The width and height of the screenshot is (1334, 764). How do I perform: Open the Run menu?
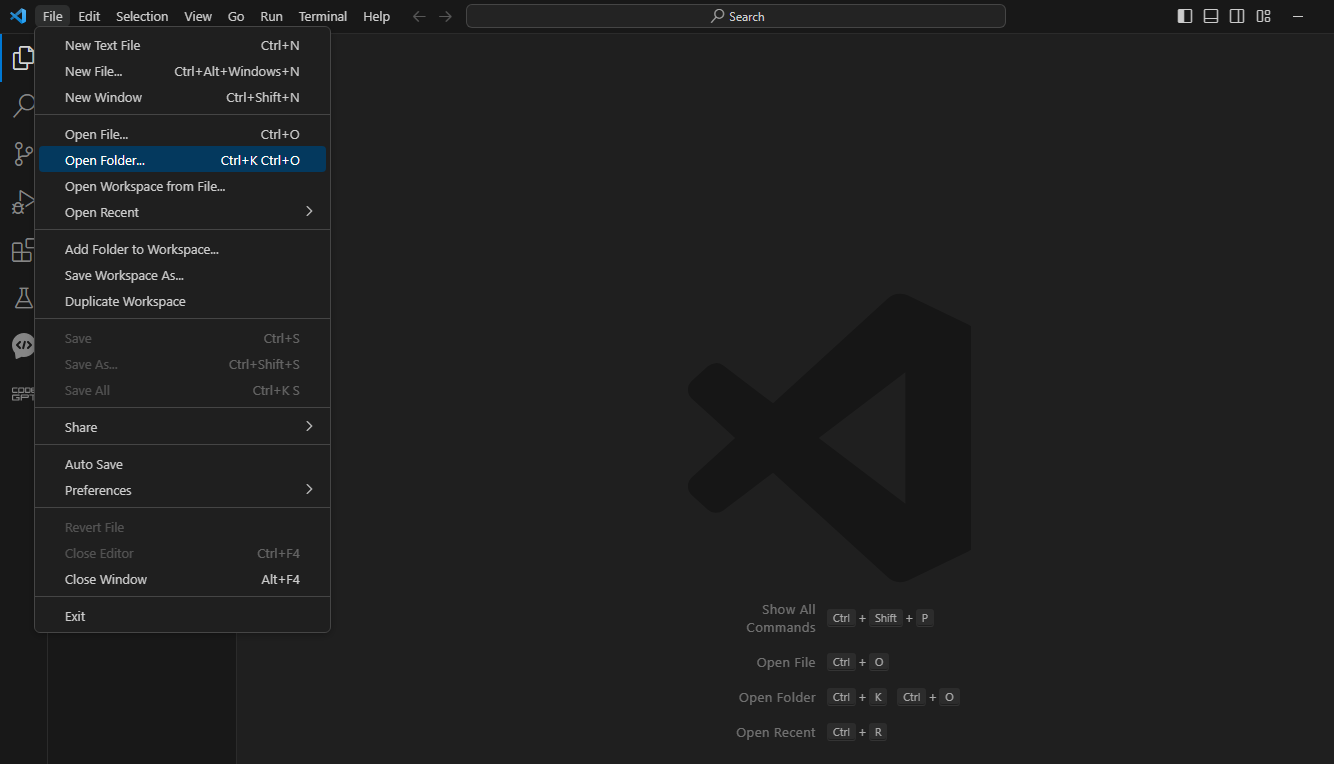[271, 16]
